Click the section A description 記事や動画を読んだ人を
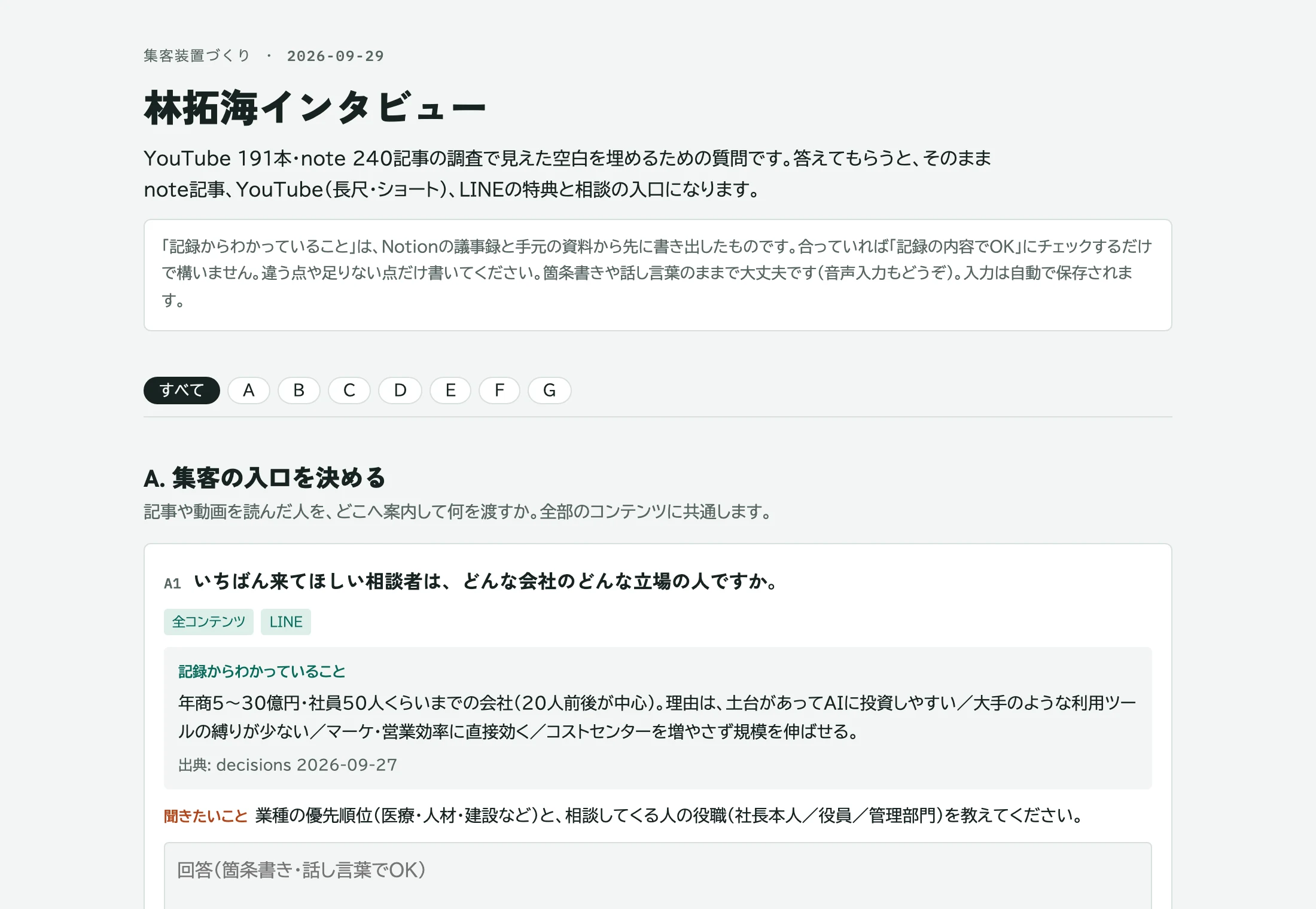 458,512
